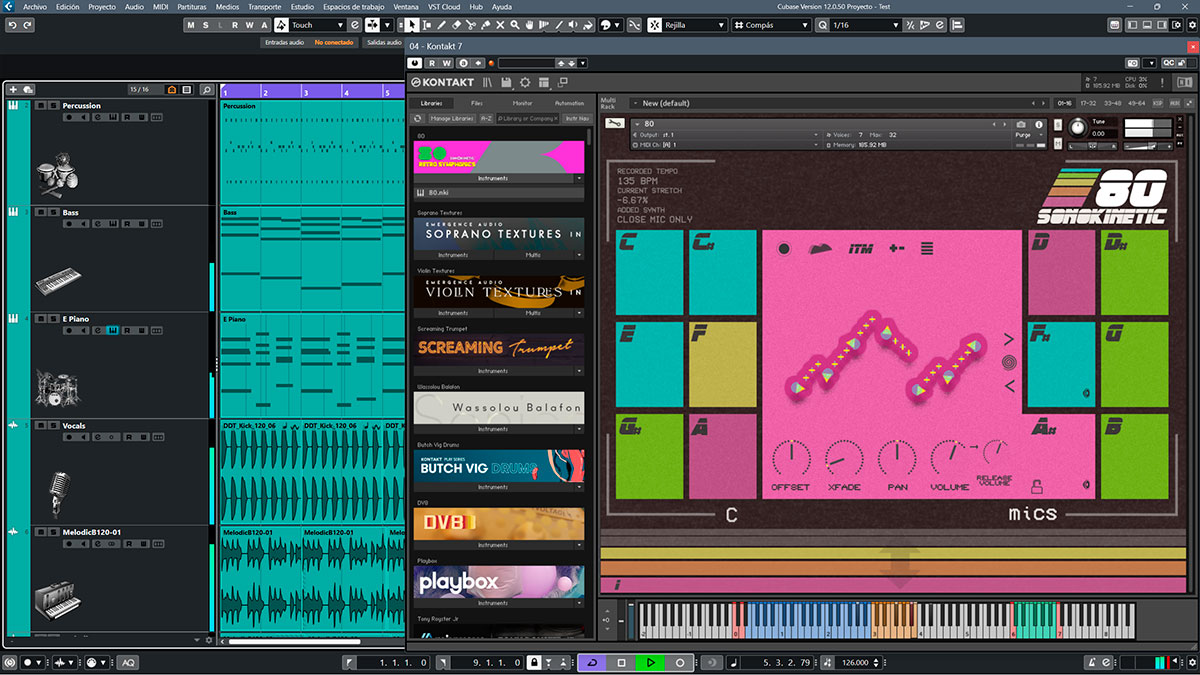Click the lock icon below Release Volume
1200x675 pixels.
[x=1037, y=487]
